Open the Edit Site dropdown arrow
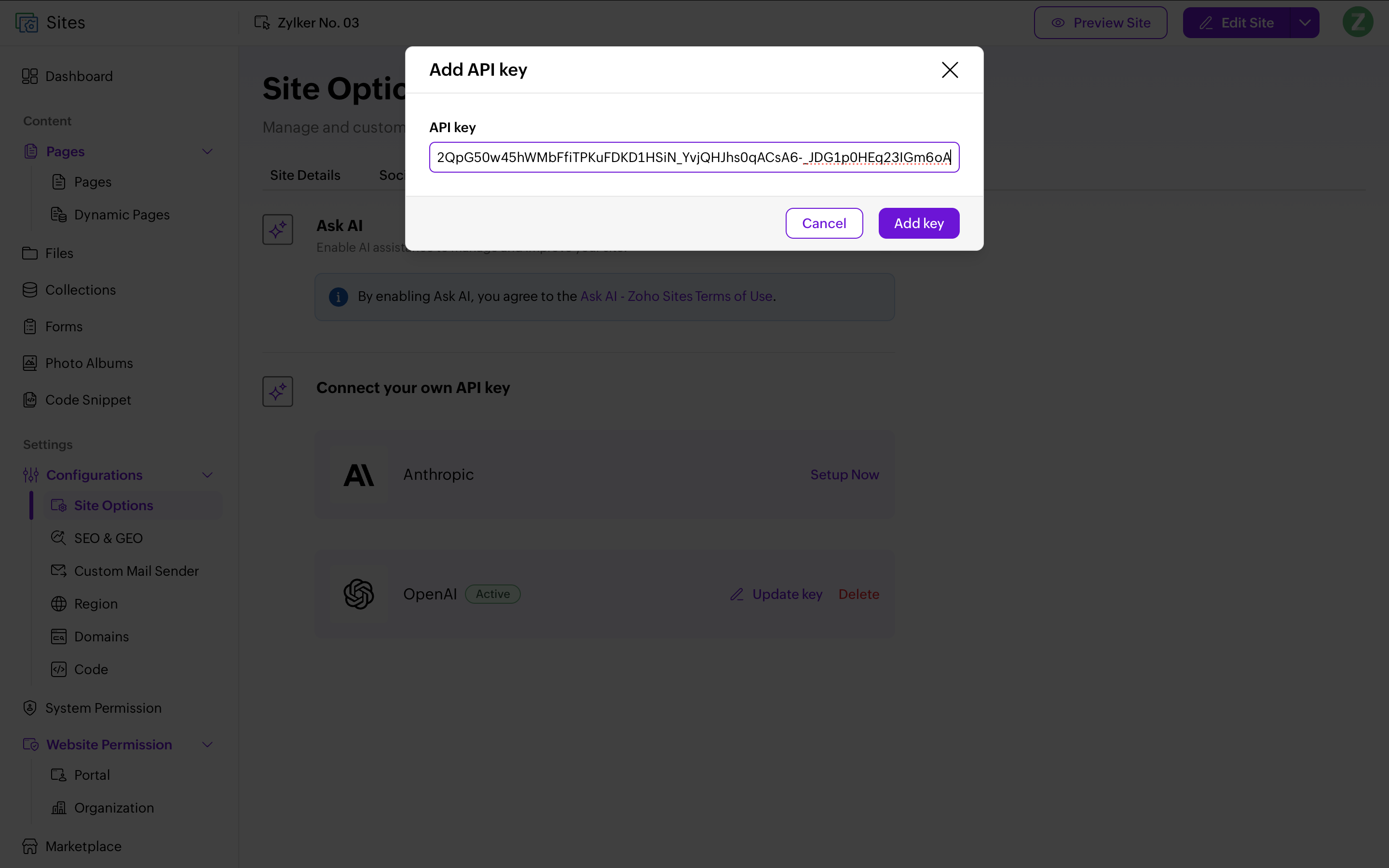The image size is (1389, 868). click(1305, 23)
